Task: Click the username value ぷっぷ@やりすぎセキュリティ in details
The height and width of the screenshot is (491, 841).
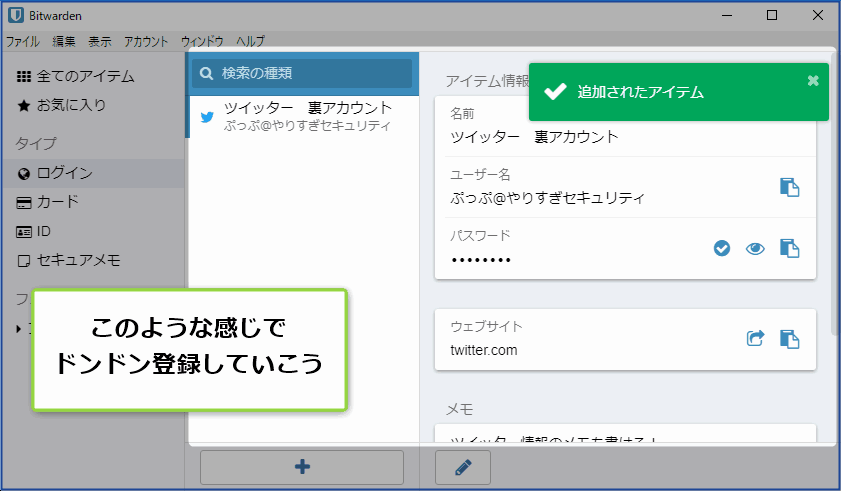Action: click(547, 199)
